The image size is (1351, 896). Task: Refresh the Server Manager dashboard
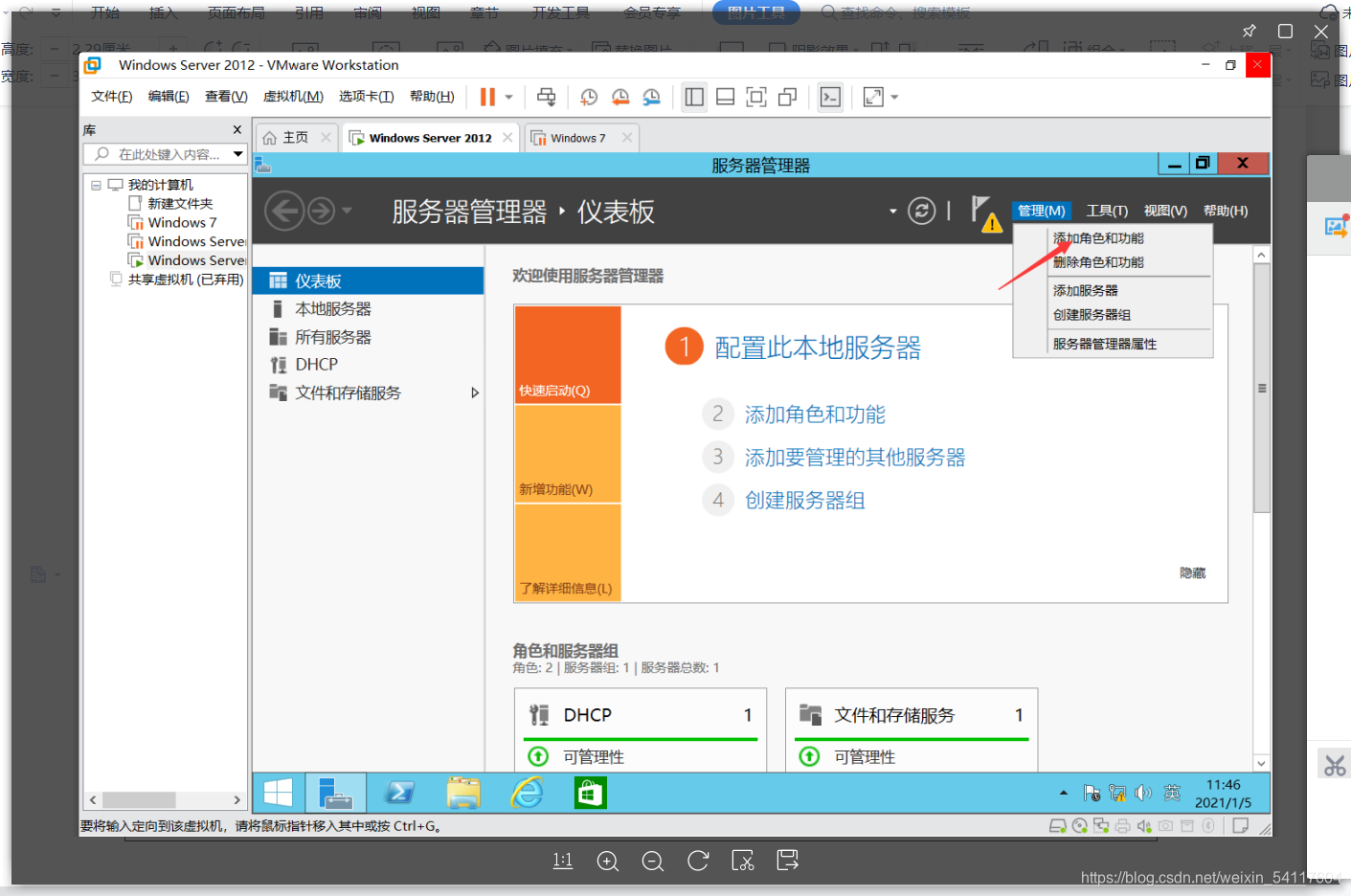[x=921, y=211]
